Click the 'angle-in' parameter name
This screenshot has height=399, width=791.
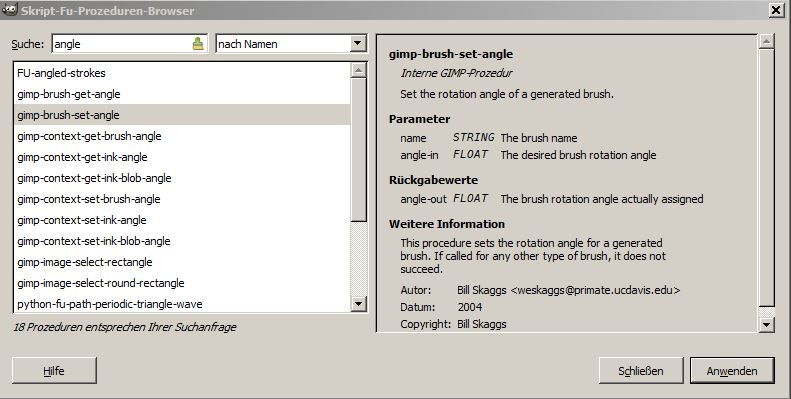419,155
